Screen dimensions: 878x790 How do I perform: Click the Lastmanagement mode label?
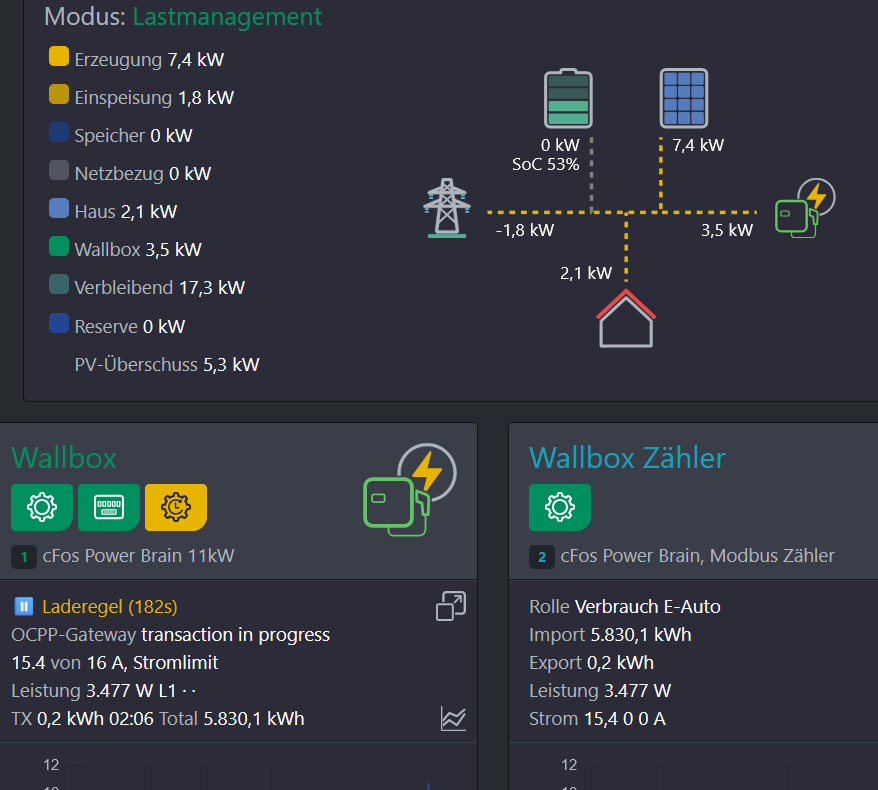point(227,17)
